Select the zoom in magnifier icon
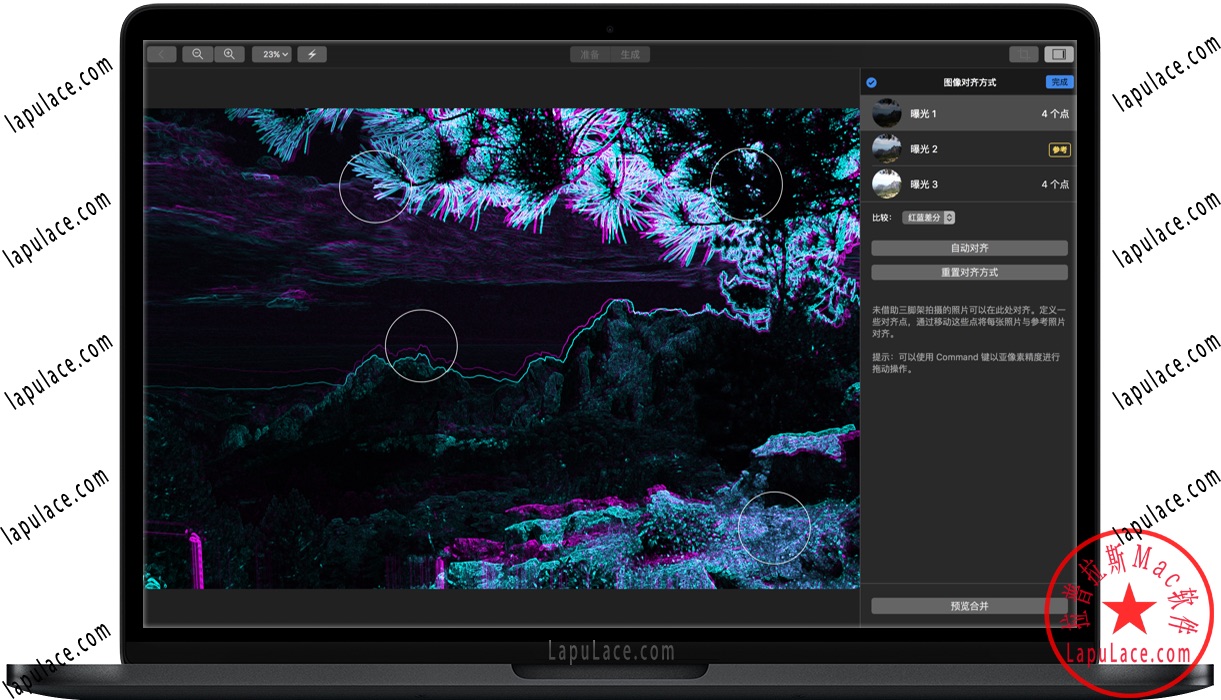The width and height of the screenshot is (1221, 700). pos(229,53)
